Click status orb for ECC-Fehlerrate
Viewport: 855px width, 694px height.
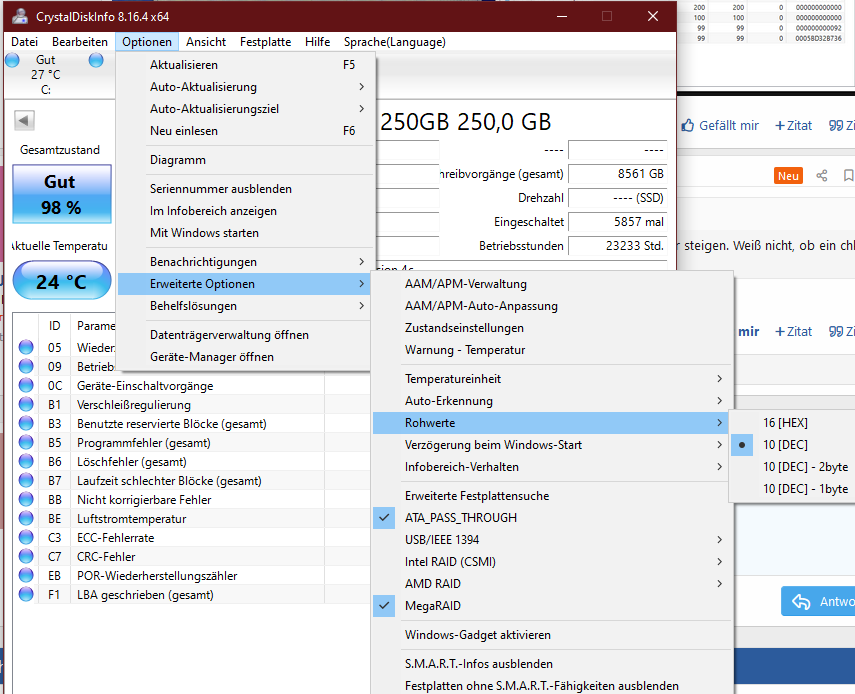click(26, 538)
